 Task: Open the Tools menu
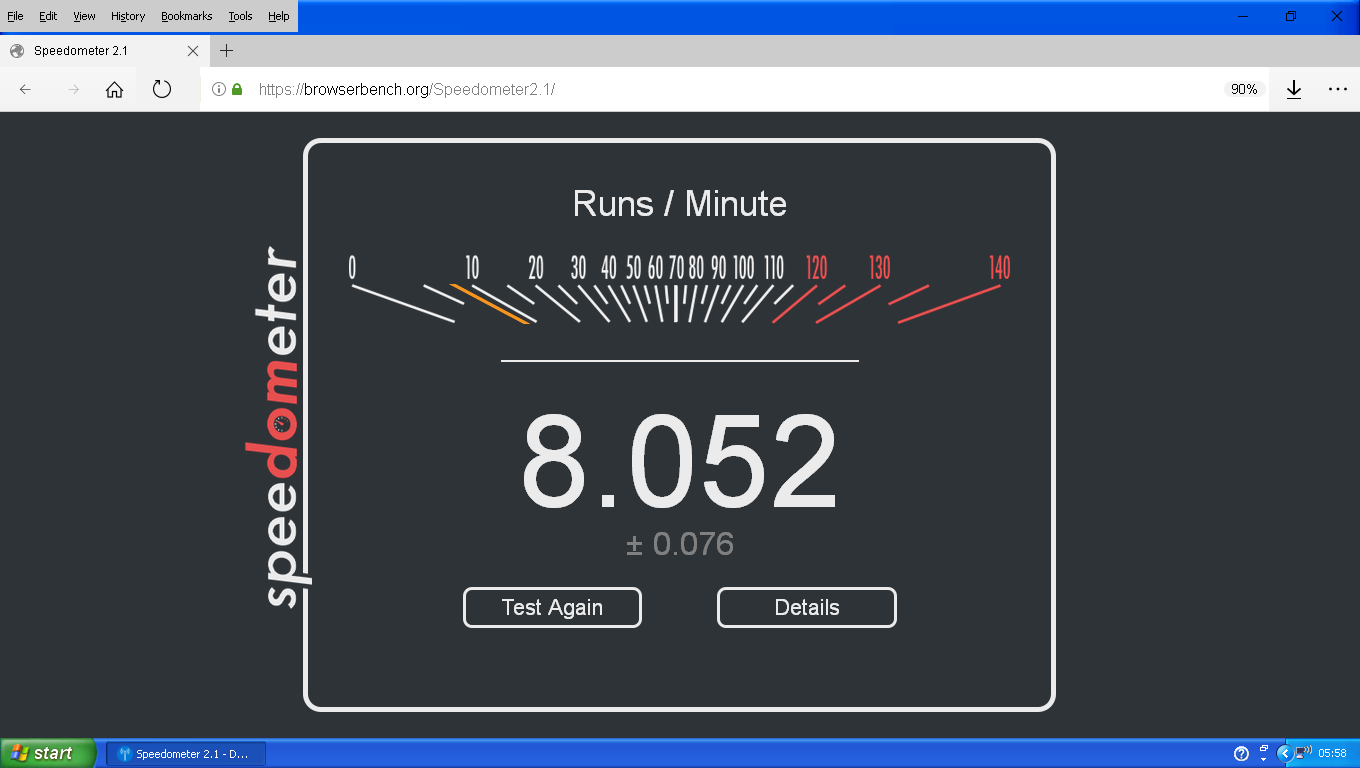(x=240, y=16)
